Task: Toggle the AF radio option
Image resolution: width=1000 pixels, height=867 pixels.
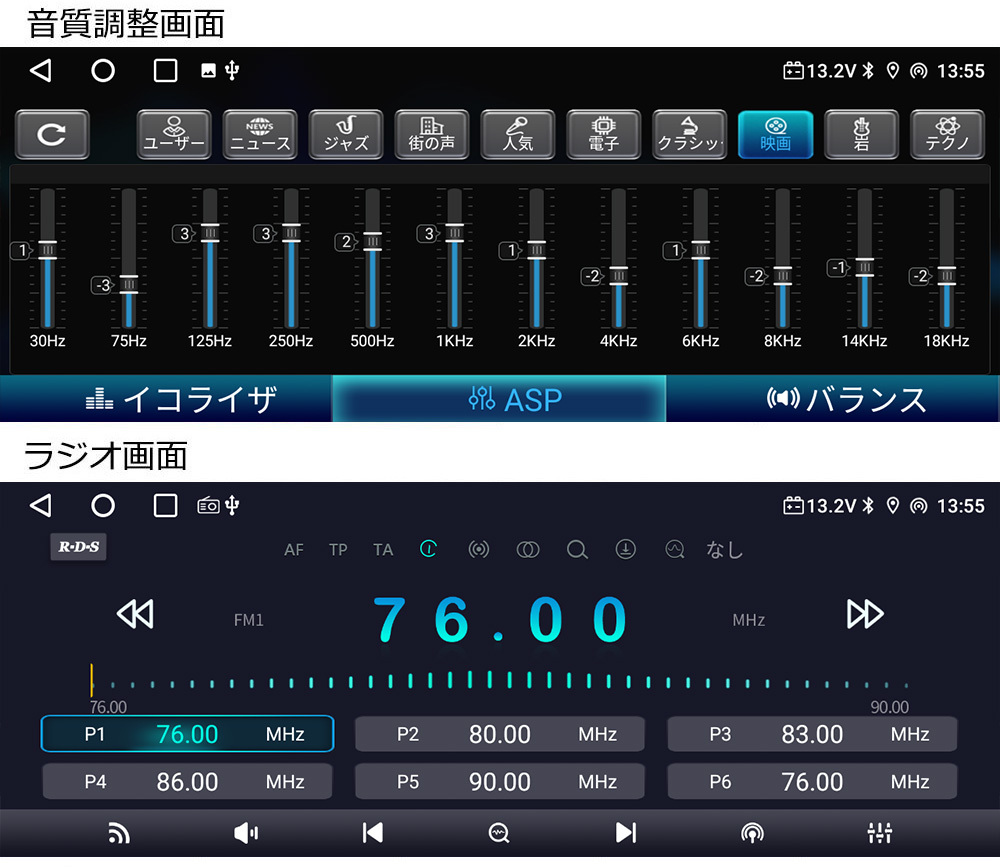Action: click(x=294, y=550)
